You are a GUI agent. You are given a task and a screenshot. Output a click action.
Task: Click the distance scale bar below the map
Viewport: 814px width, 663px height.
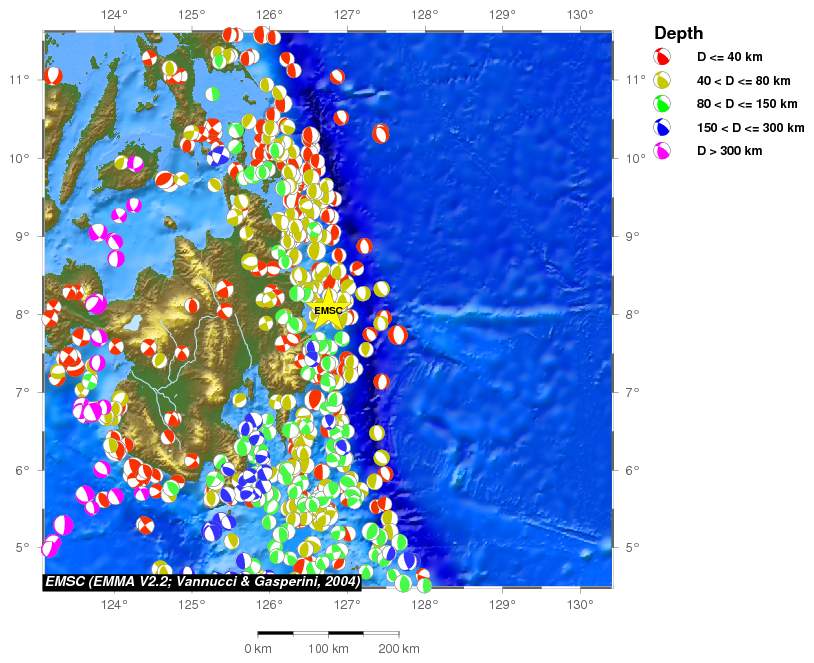(328, 633)
